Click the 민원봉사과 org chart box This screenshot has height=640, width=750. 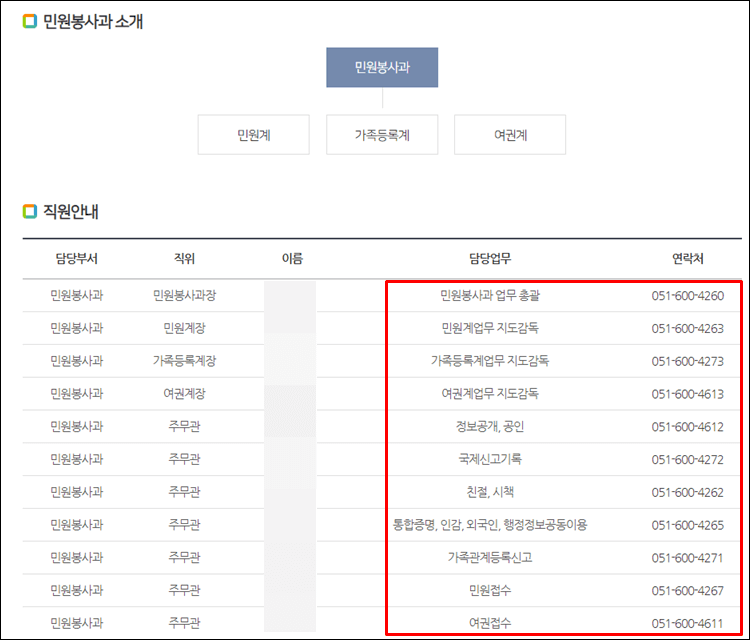tap(382, 67)
